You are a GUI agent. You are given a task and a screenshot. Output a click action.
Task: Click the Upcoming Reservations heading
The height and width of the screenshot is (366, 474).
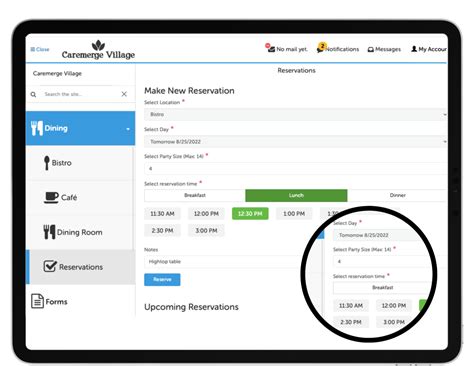coord(191,307)
